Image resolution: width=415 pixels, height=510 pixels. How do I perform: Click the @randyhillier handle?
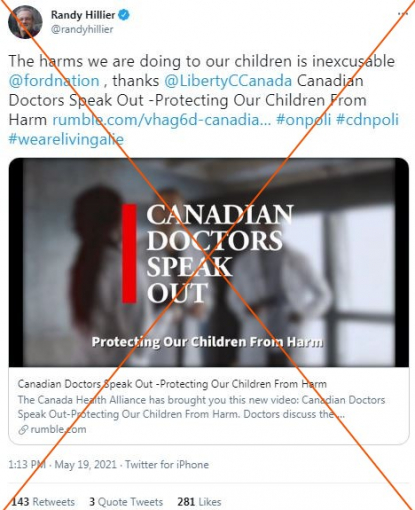click(x=82, y=29)
